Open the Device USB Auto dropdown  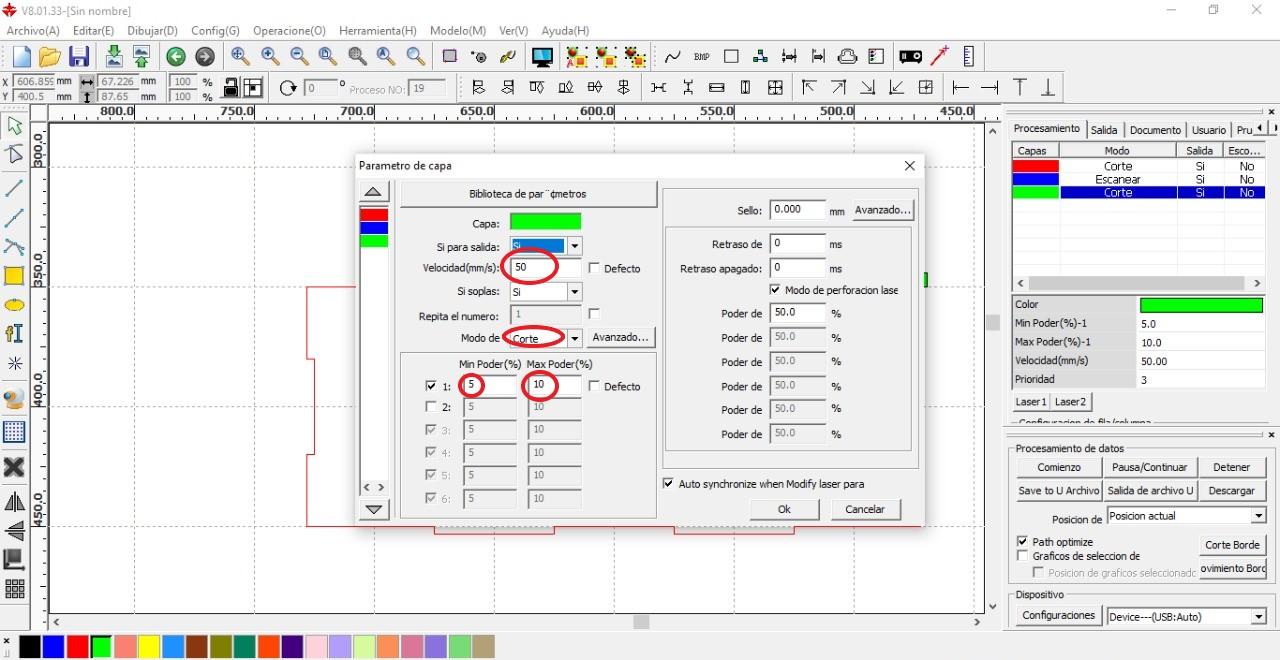pos(1259,617)
